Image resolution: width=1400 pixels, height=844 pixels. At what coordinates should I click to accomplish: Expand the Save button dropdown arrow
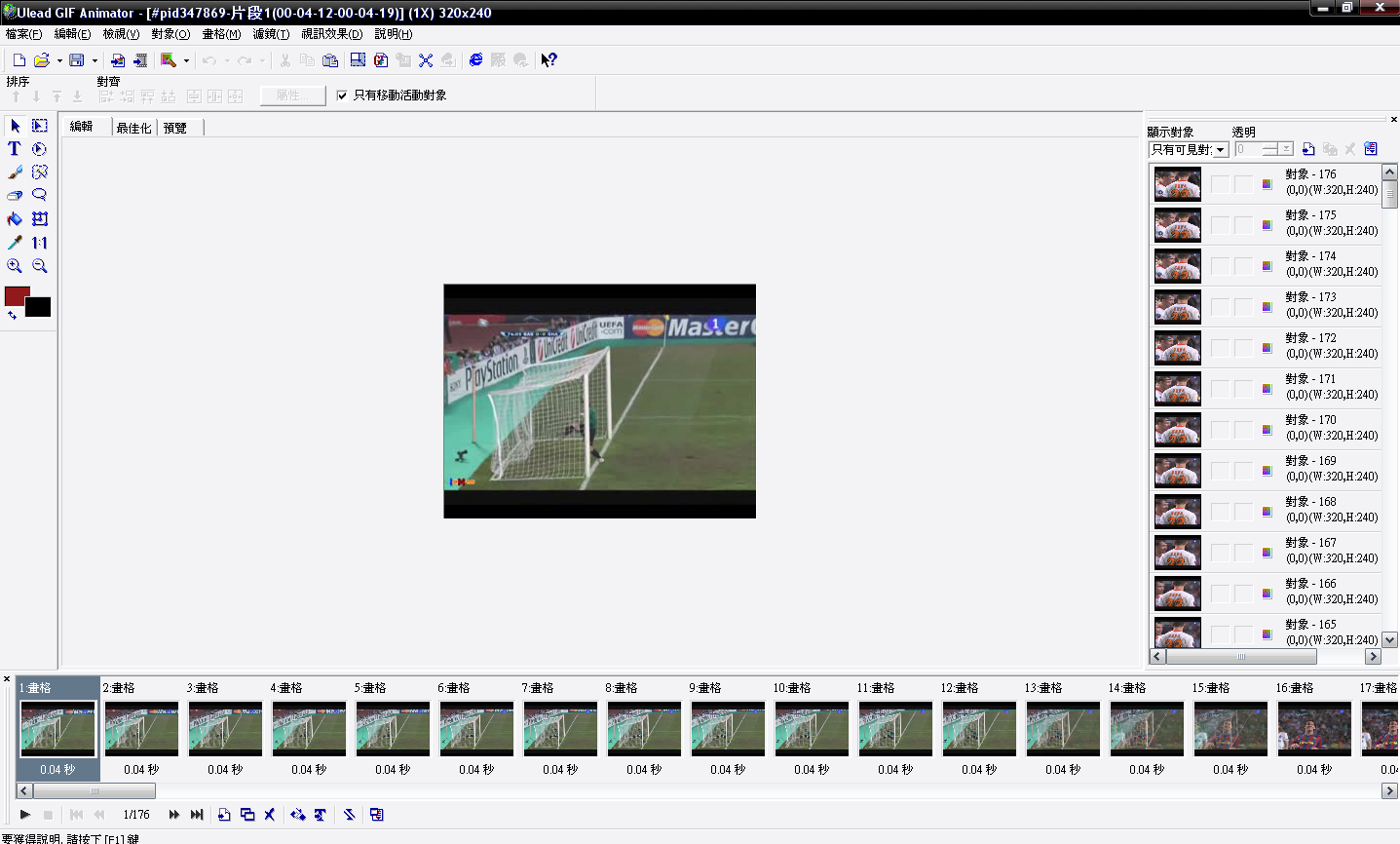coord(95,60)
